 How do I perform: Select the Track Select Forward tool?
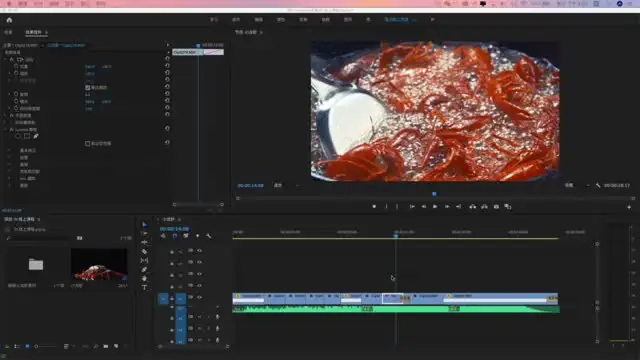(x=144, y=233)
